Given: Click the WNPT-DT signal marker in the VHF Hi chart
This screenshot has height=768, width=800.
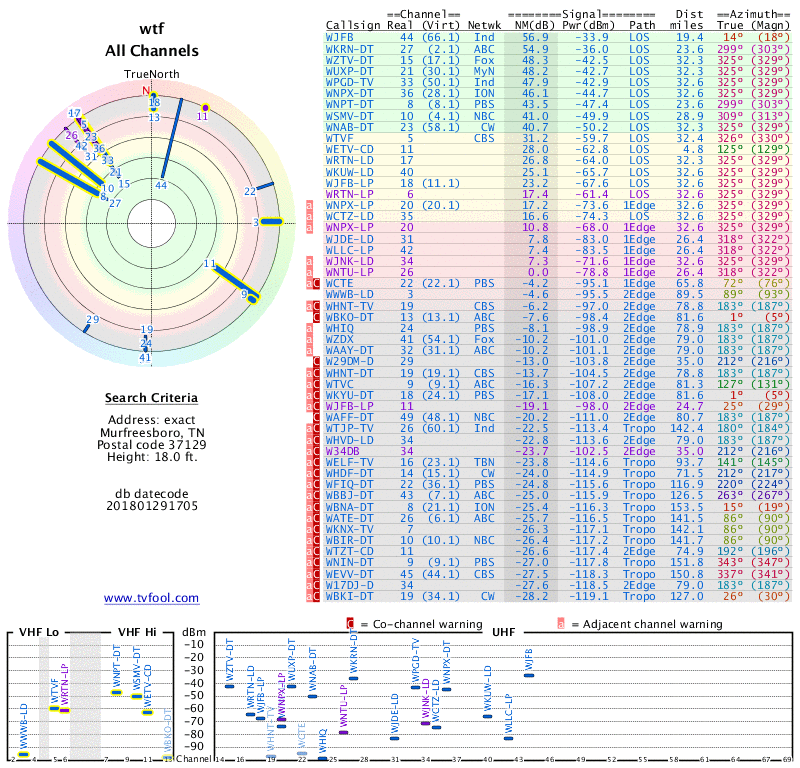Looking at the screenshot, I should [116, 692].
